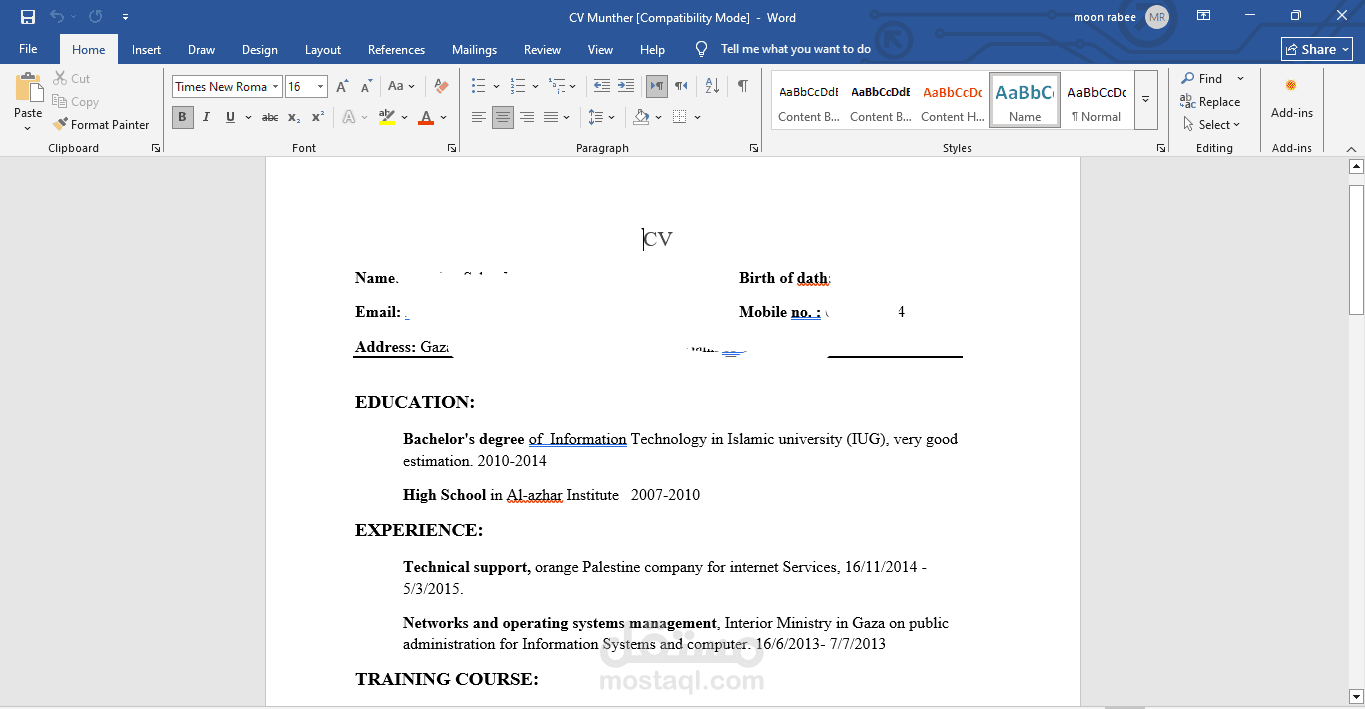
Task: Toggle subscript formatting
Action: [x=294, y=117]
